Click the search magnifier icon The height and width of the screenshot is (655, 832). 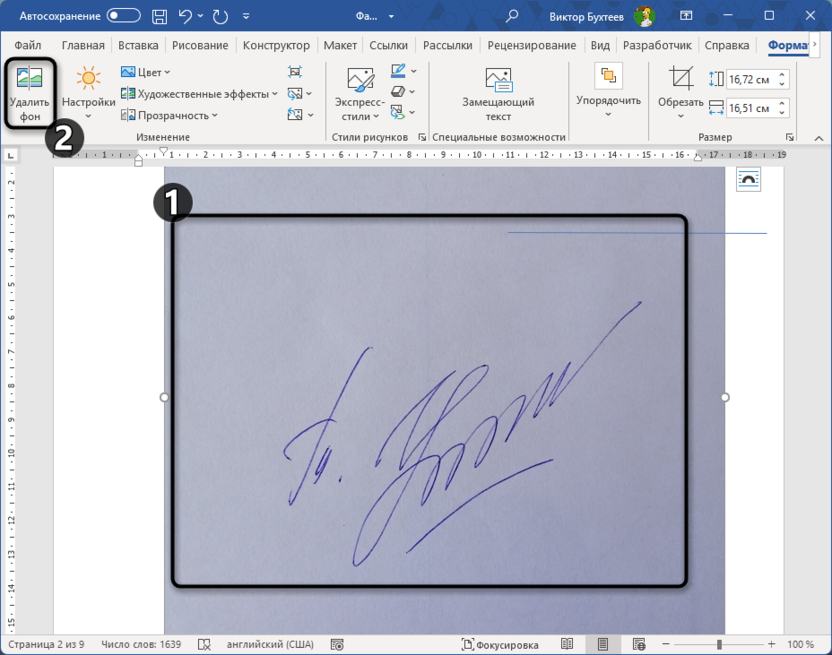(x=512, y=16)
